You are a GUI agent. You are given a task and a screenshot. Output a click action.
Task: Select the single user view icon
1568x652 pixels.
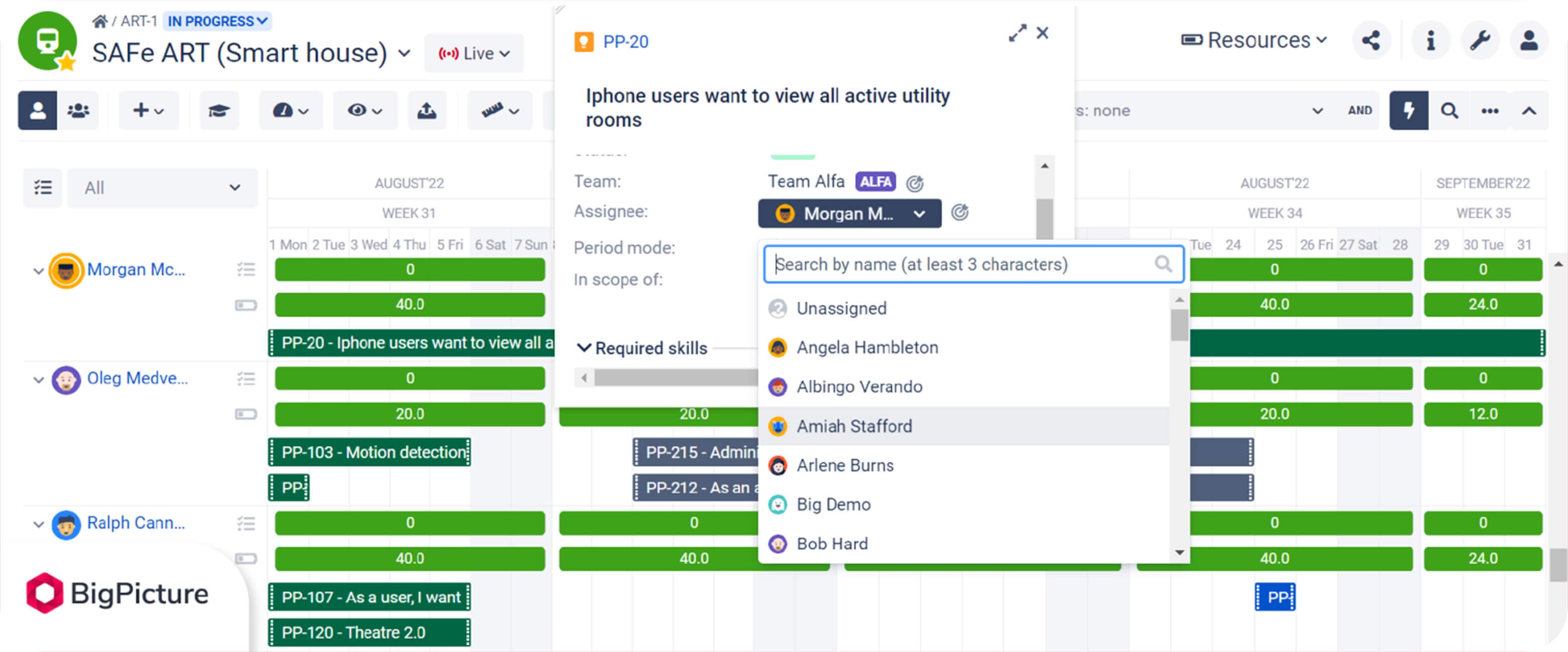point(38,111)
